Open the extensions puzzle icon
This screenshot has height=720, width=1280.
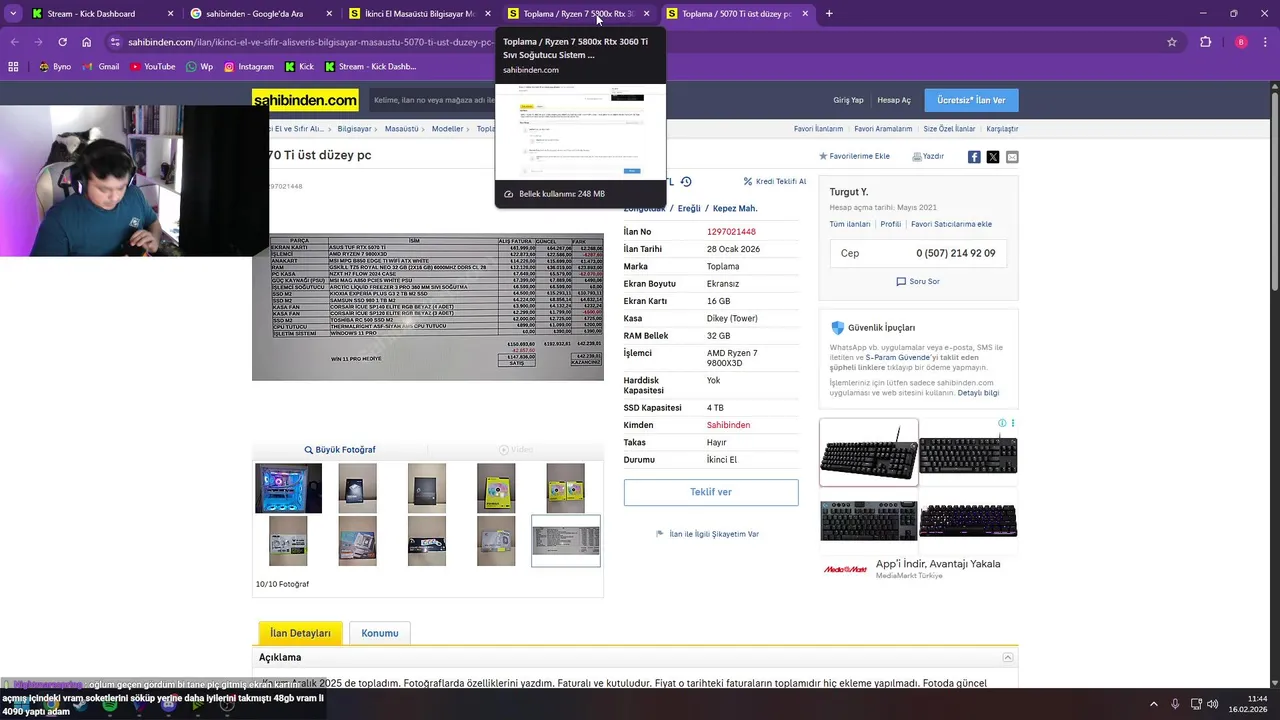pos(1205,42)
